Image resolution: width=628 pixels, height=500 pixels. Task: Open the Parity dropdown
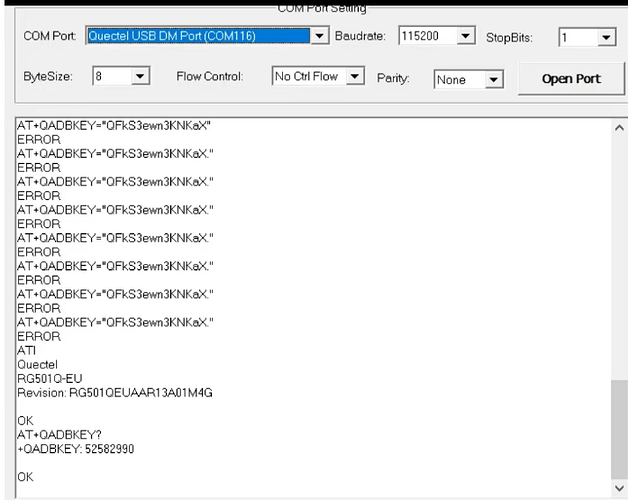point(494,80)
